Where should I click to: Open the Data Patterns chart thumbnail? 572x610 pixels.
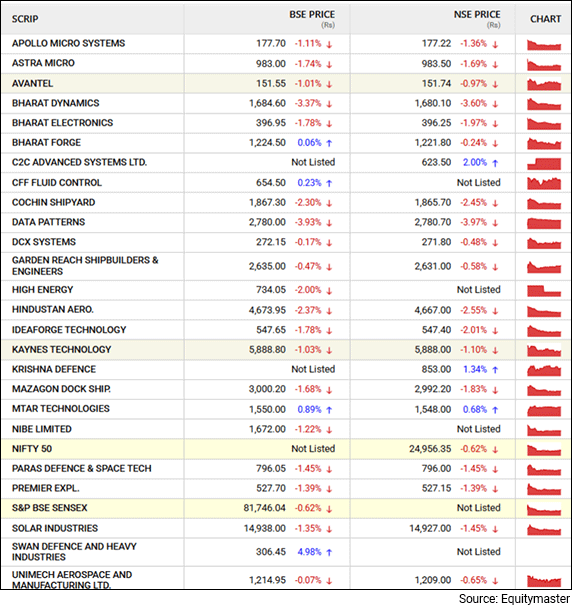pos(544,223)
